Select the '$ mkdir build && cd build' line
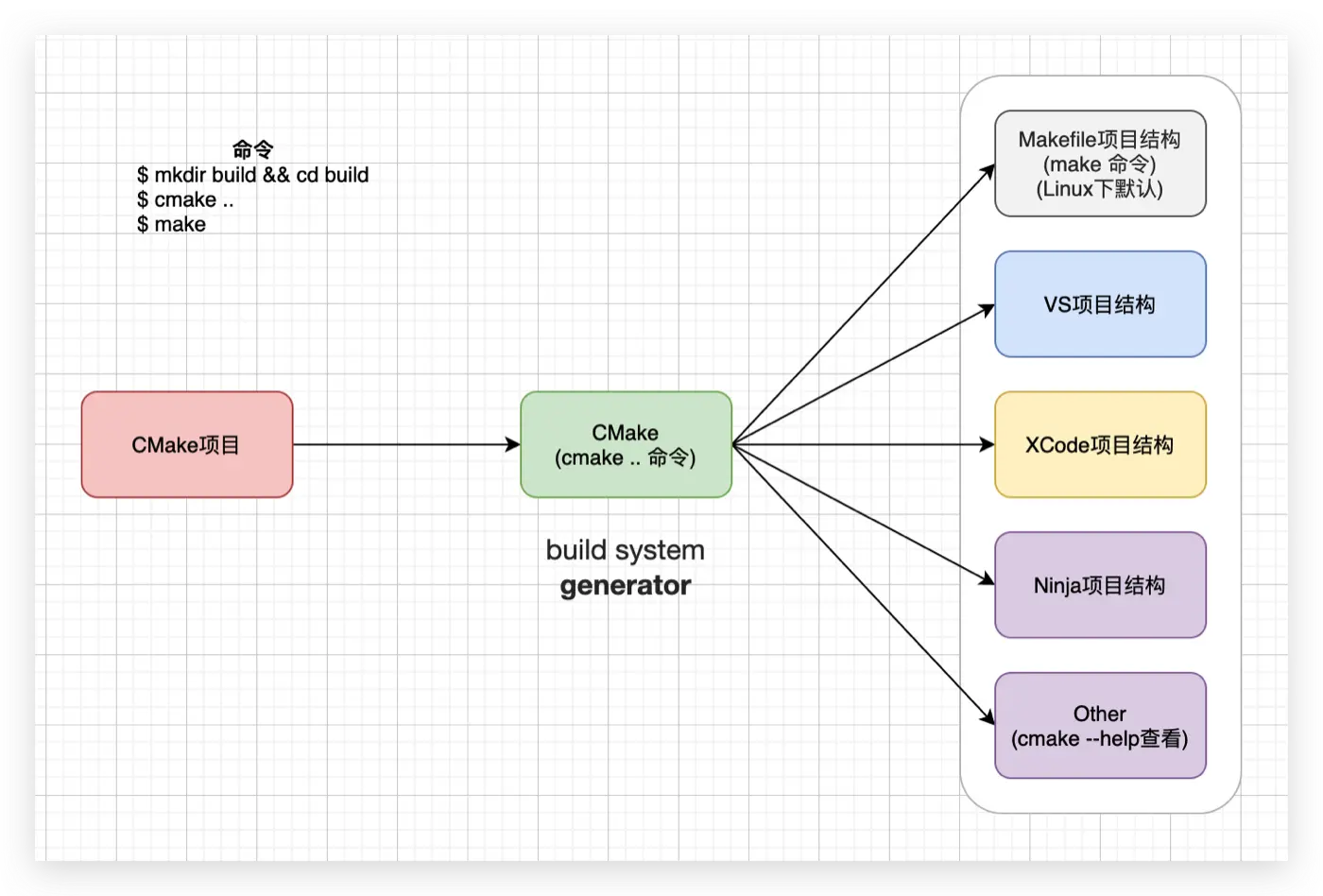The image size is (1323, 896). (252, 175)
